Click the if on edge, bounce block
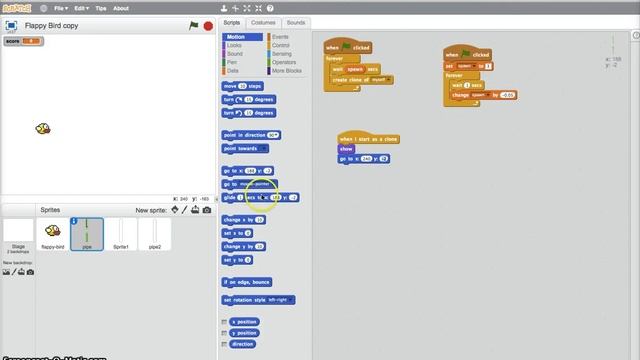The height and width of the screenshot is (360, 640). [247, 282]
